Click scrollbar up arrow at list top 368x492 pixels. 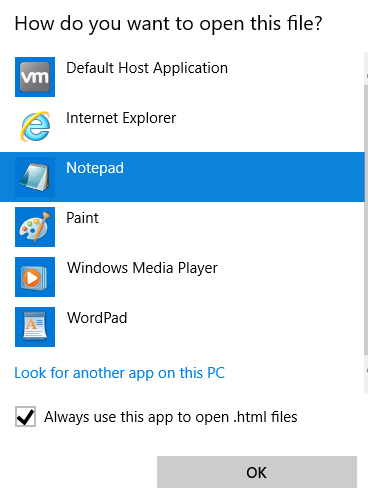pos(366,76)
